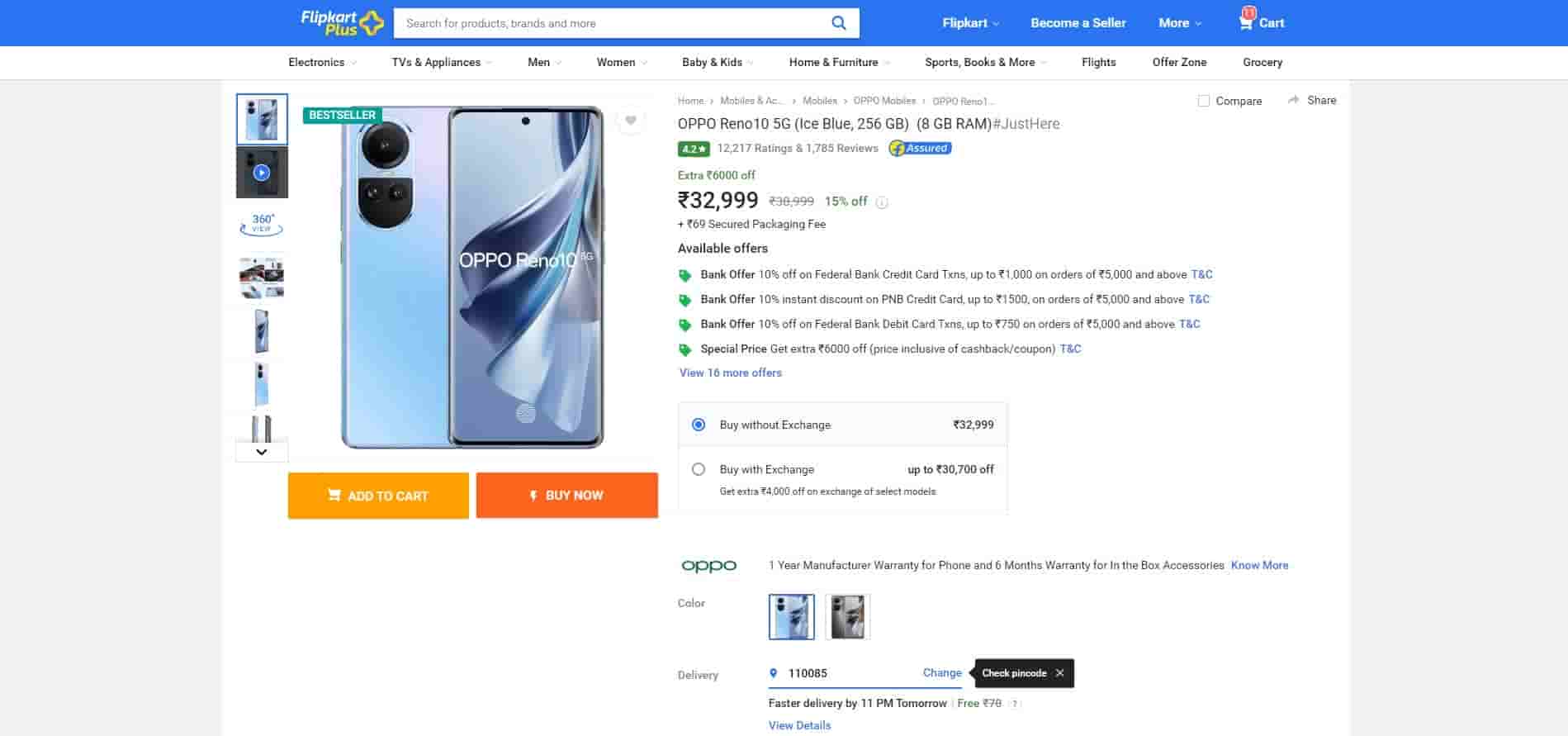Click the search magnifier icon
Screen dimensions: 1568x736
click(x=838, y=23)
